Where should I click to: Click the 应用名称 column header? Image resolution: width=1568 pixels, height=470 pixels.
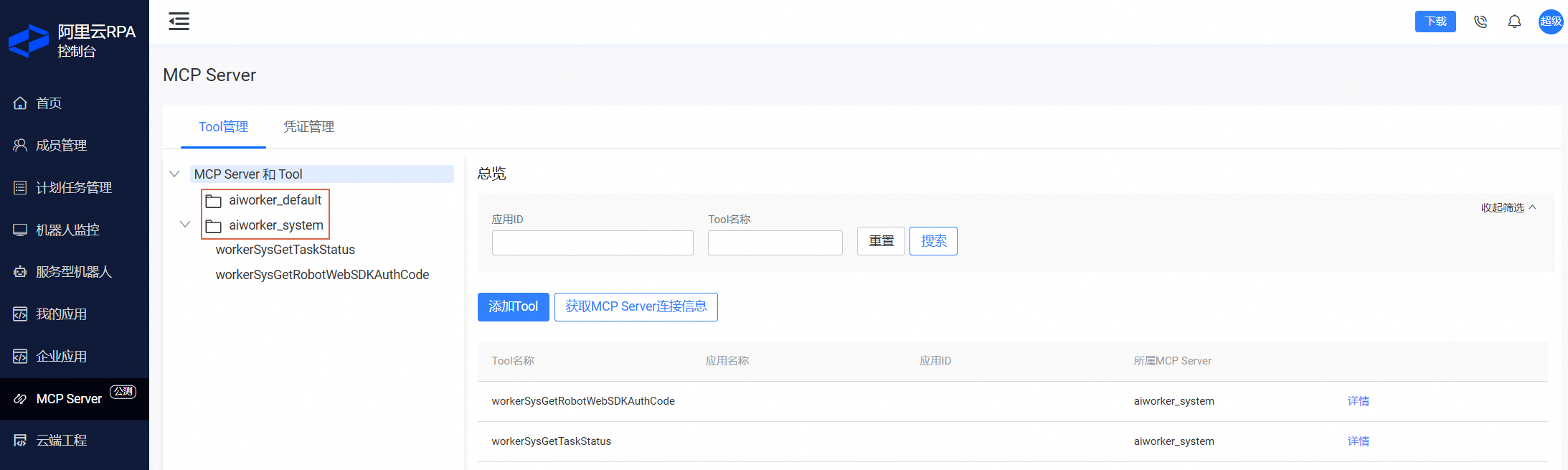point(727,361)
